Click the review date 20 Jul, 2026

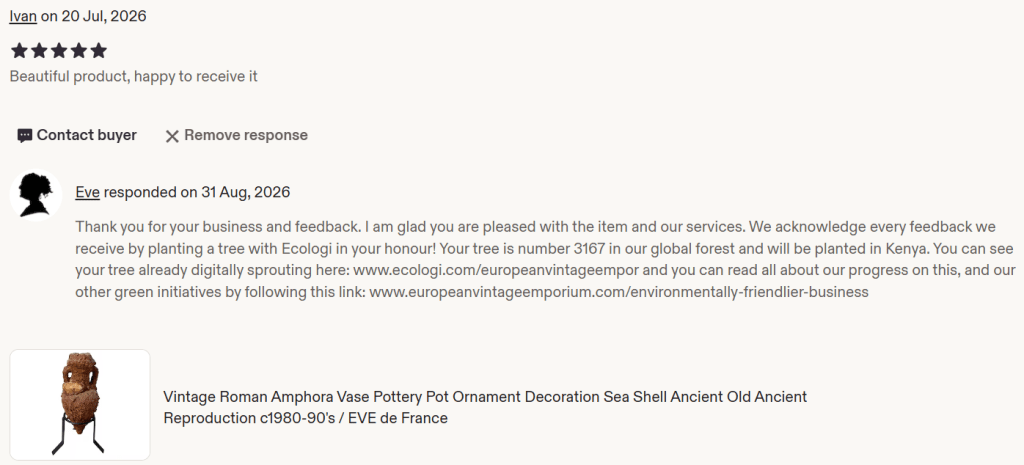click(x=104, y=16)
